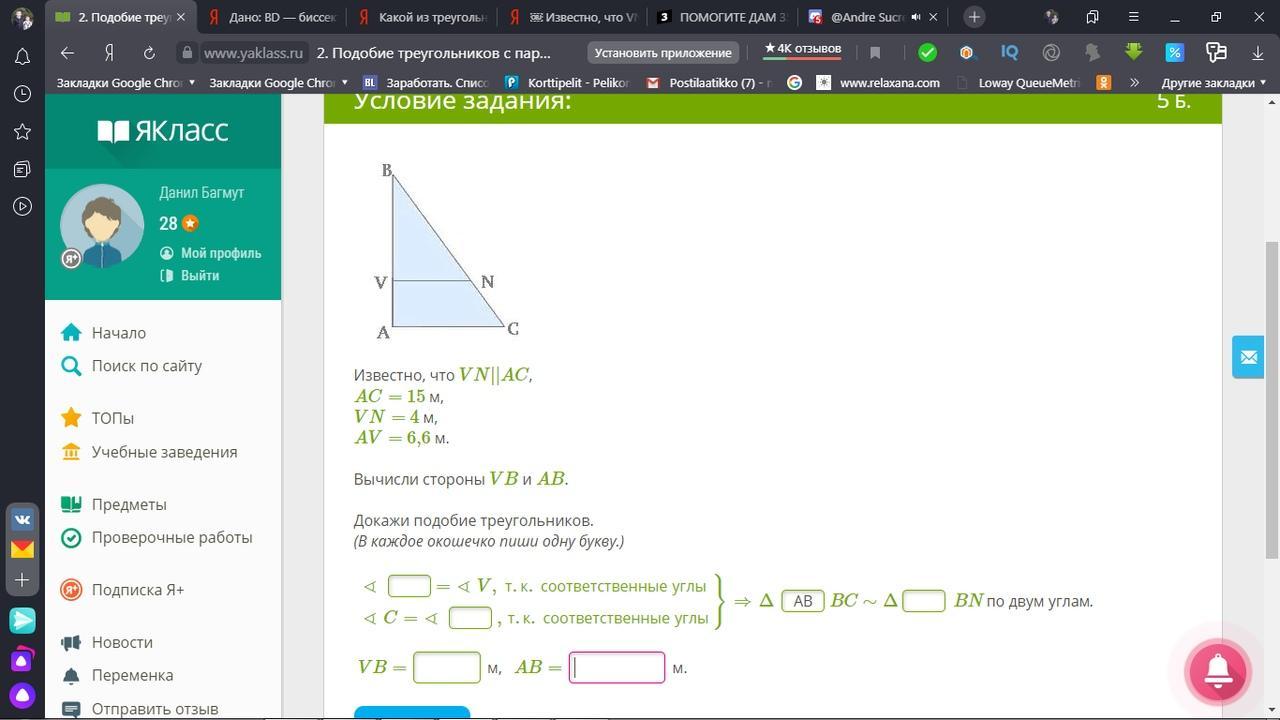Switch to tab 'Известно, что V'
This screenshot has width=1280, height=720.
pyautogui.click(x=573, y=17)
